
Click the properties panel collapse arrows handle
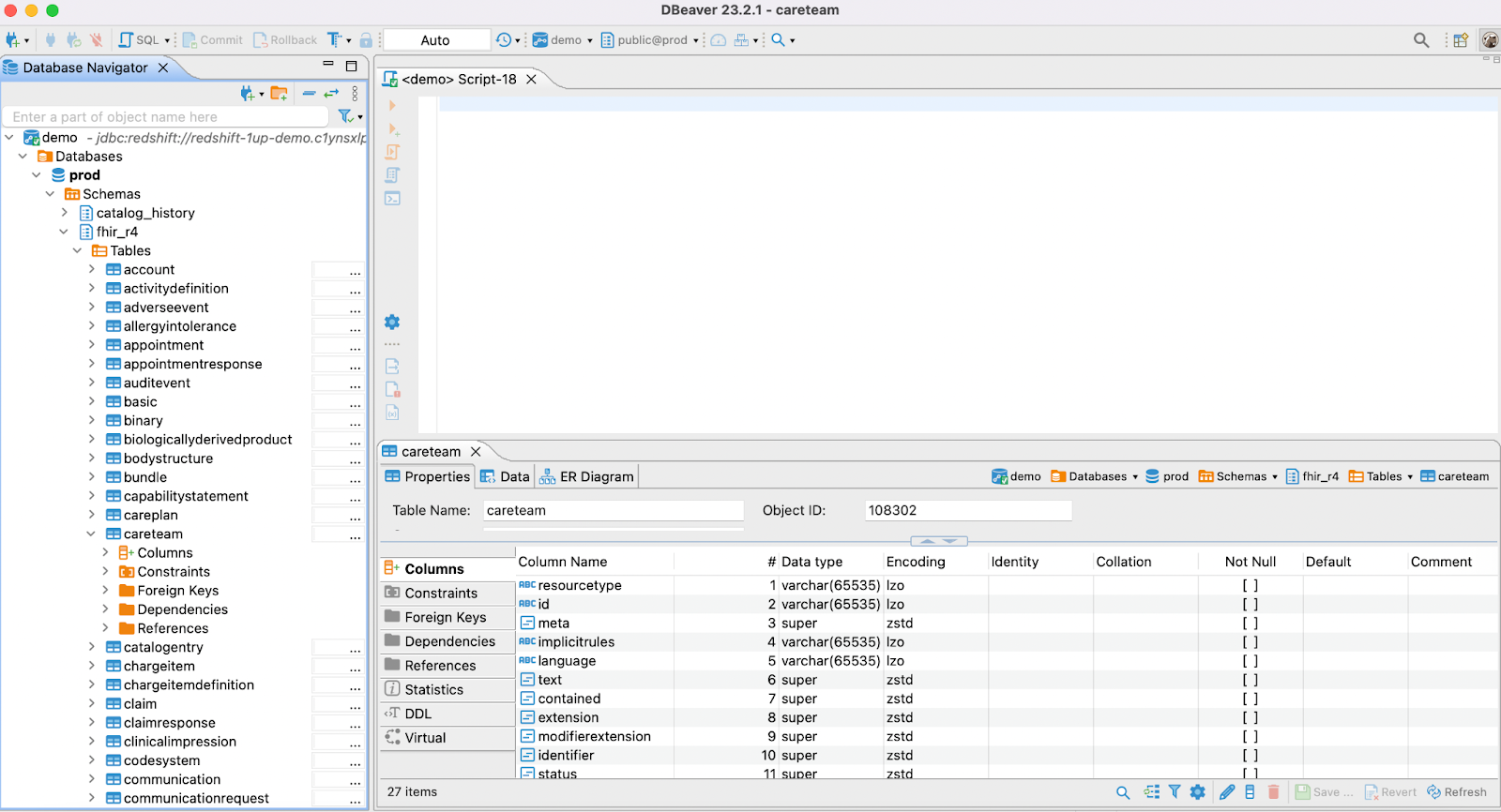click(x=938, y=541)
